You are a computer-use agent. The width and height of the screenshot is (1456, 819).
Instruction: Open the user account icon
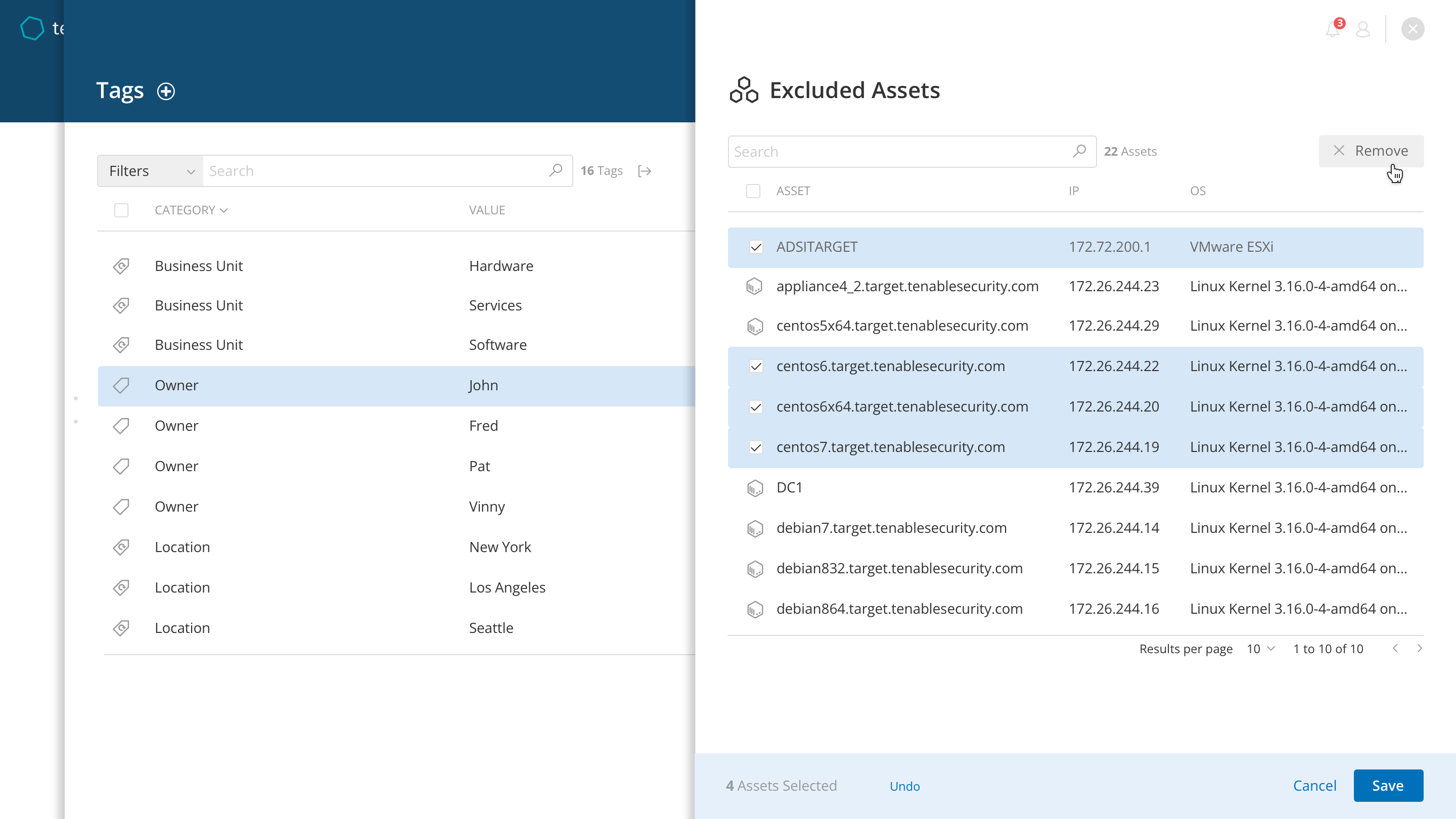pos(1363,29)
